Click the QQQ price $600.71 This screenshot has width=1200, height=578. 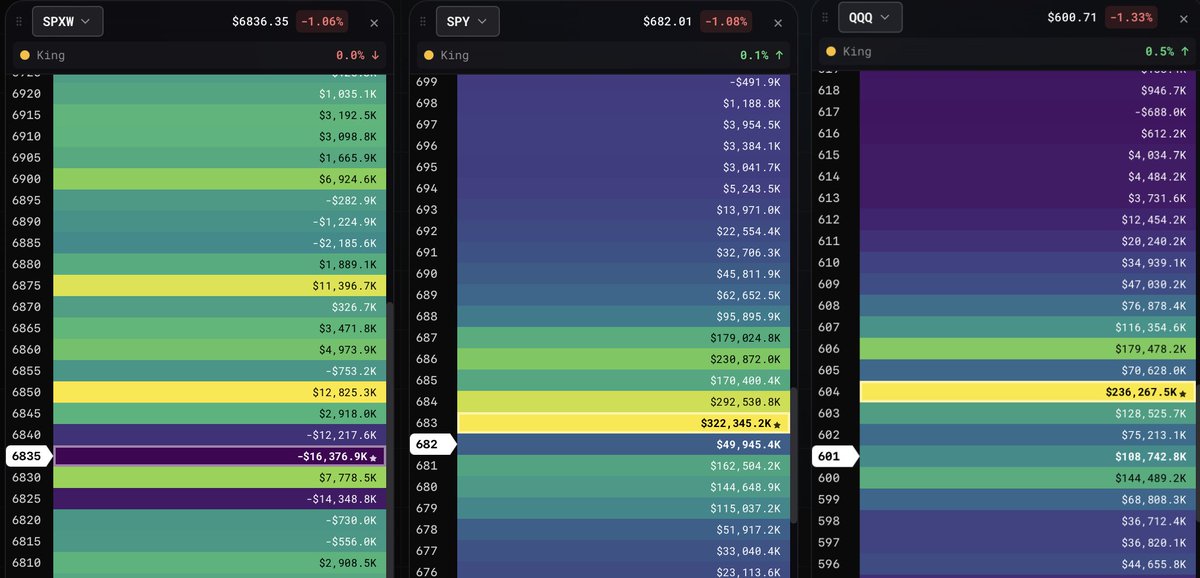pyautogui.click(x=1071, y=17)
